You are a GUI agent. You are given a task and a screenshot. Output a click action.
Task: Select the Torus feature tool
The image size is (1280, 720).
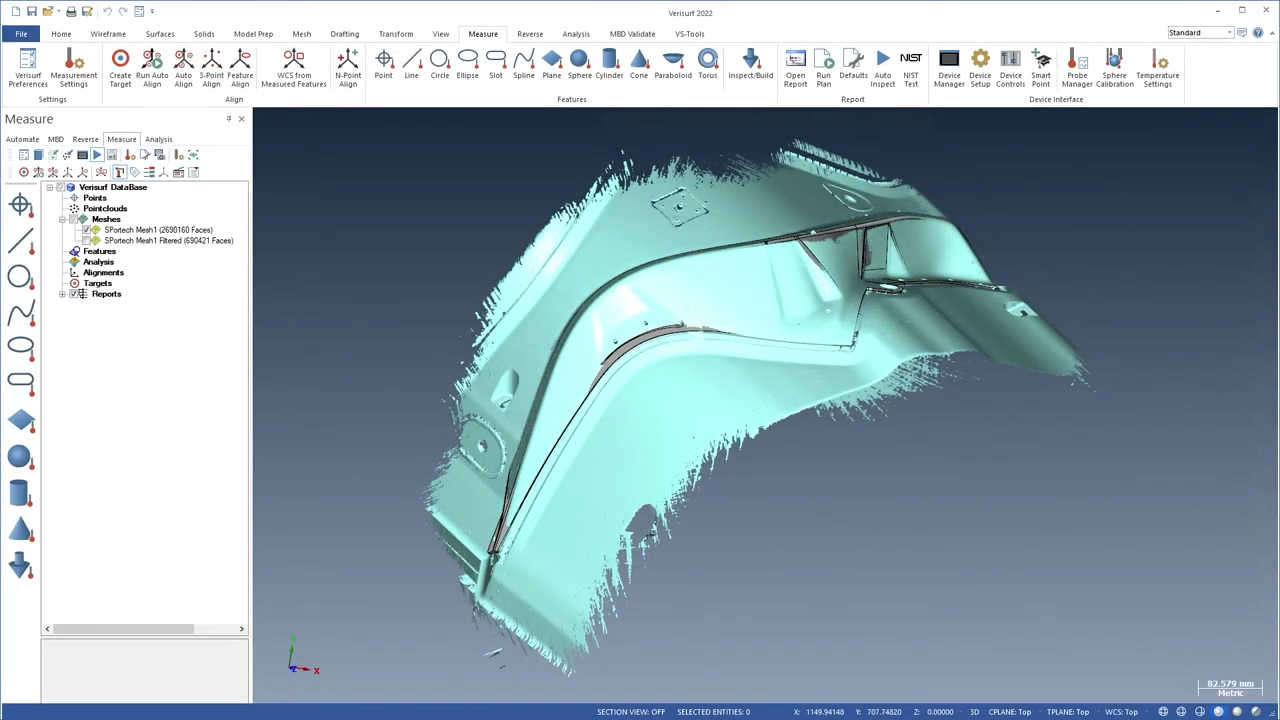(x=708, y=64)
